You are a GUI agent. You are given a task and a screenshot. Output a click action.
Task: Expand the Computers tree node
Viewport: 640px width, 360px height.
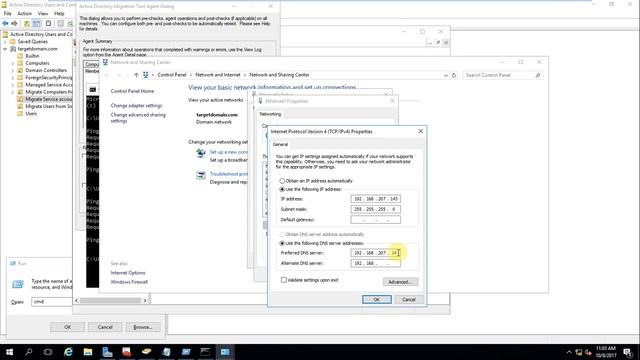pyautogui.click(x=13, y=63)
